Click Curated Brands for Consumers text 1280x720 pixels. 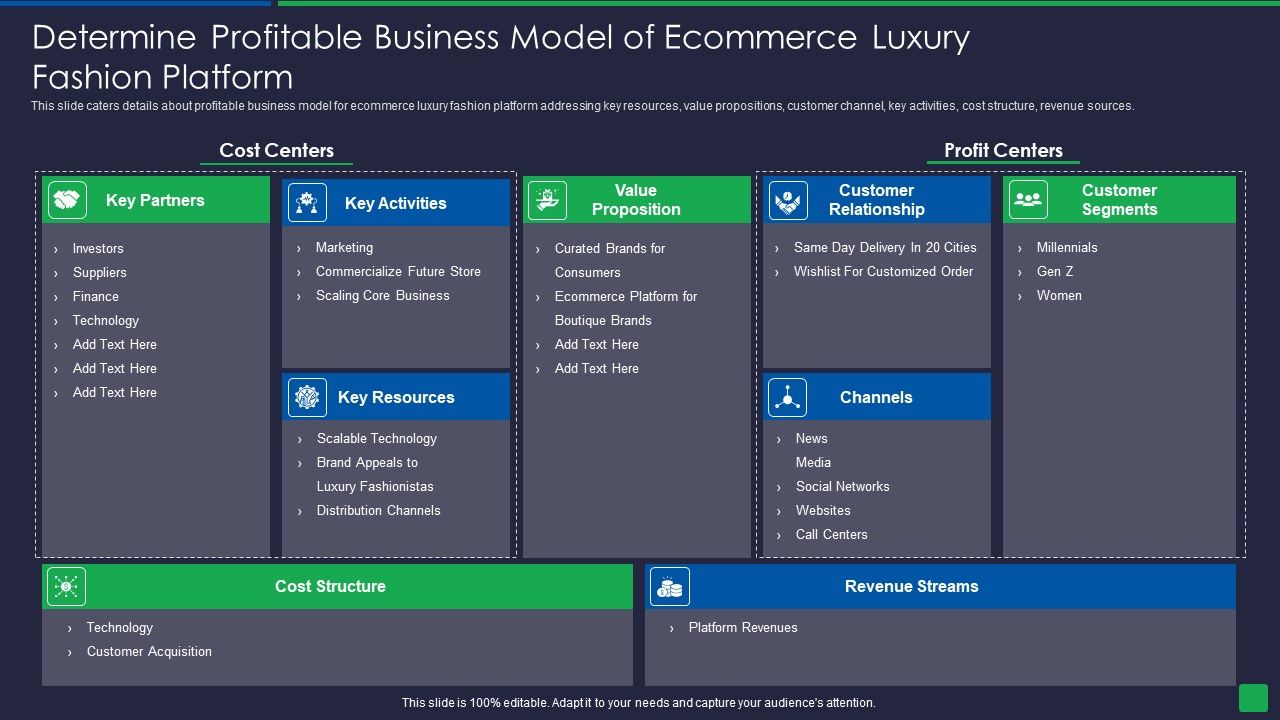[x=610, y=260]
